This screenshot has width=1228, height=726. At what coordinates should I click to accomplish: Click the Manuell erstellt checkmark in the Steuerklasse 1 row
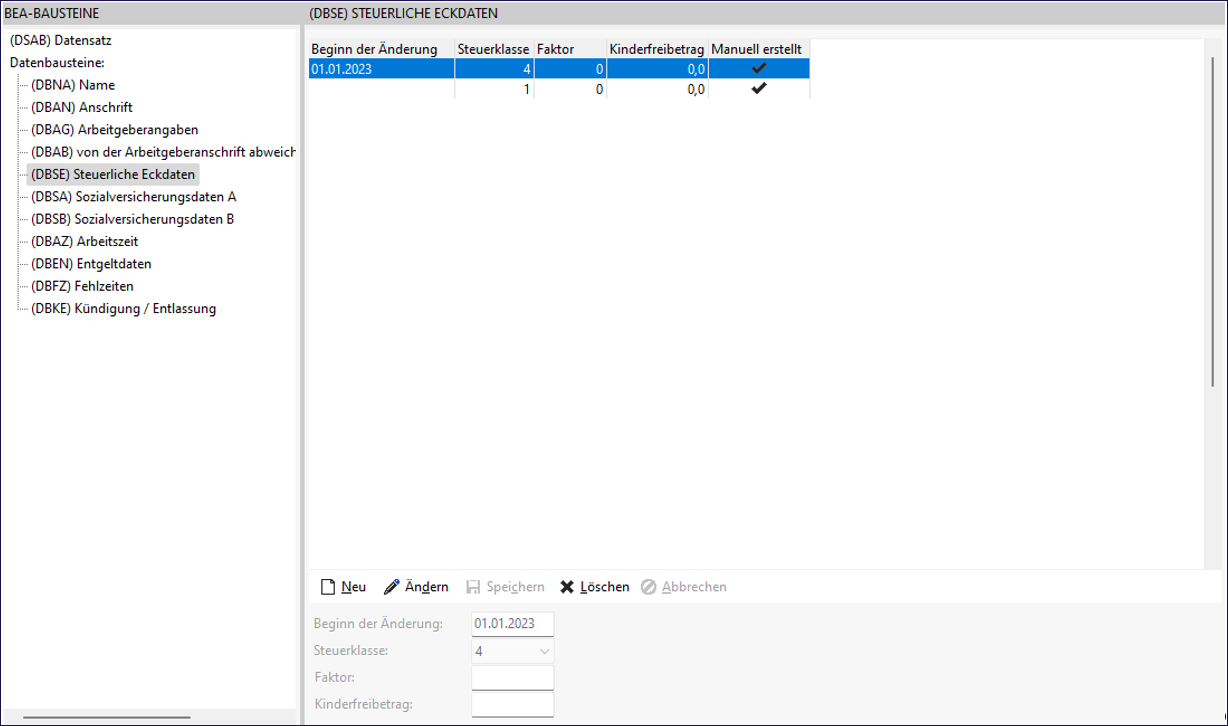[x=759, y=89]
